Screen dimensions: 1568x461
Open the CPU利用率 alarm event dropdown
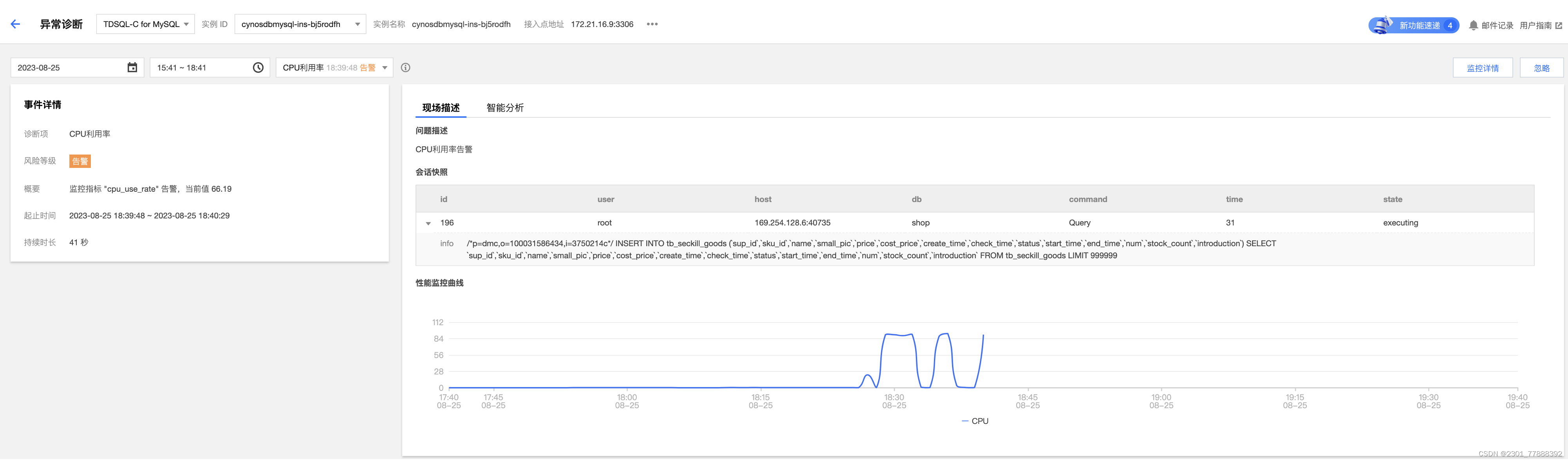[334, 68]
